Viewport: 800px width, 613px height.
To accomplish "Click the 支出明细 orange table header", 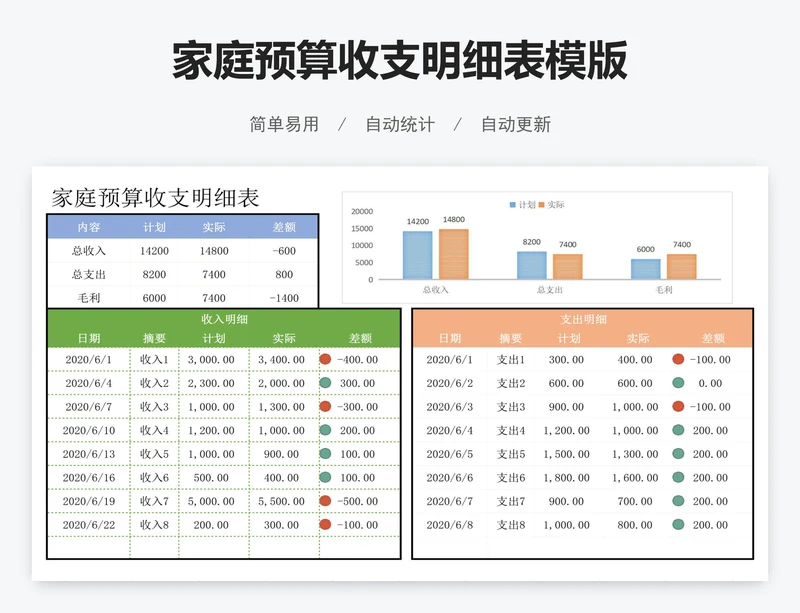I will (583, 320).
